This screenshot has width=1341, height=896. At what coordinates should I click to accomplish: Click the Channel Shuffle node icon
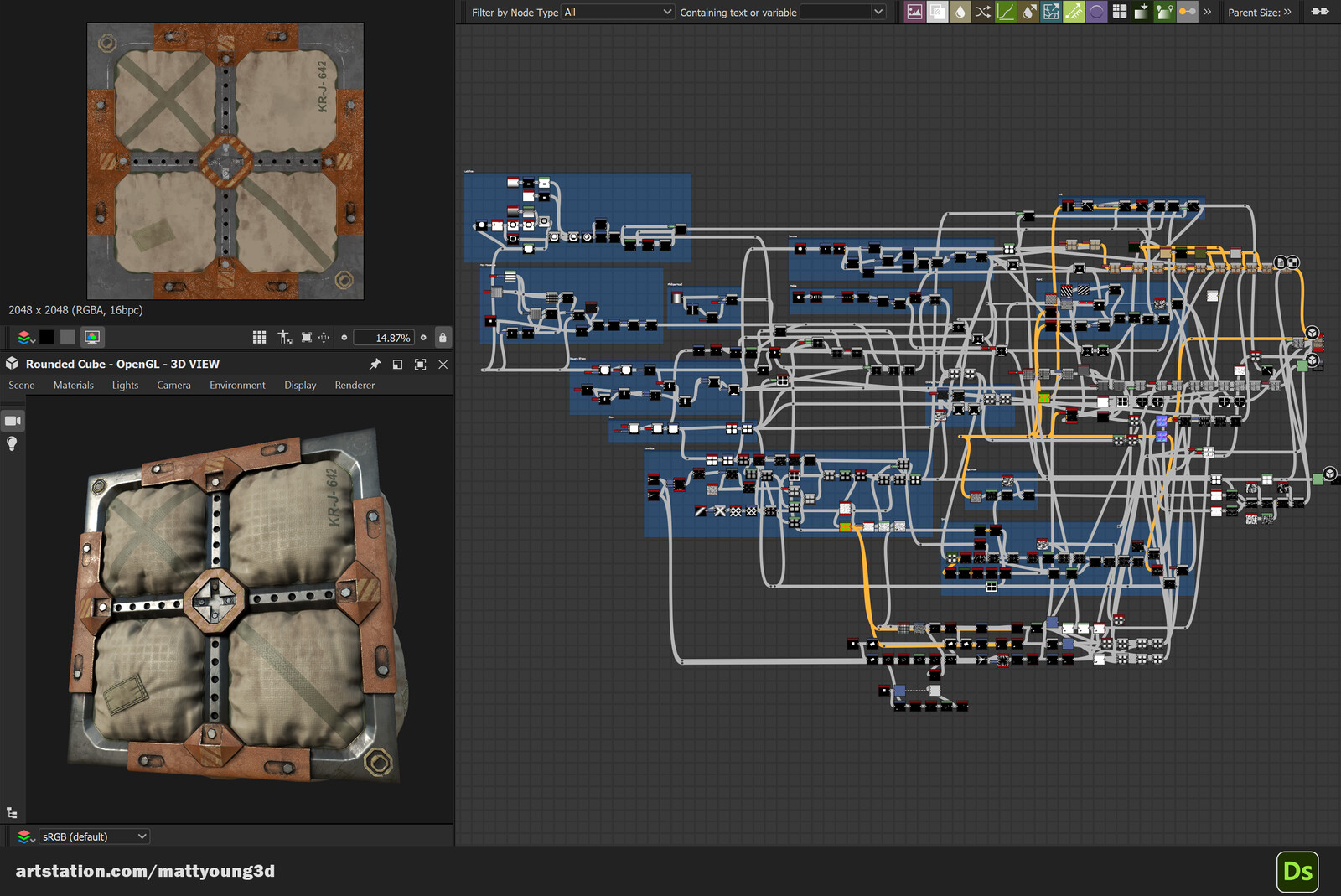pyautogui.click(x=982, y=12)
